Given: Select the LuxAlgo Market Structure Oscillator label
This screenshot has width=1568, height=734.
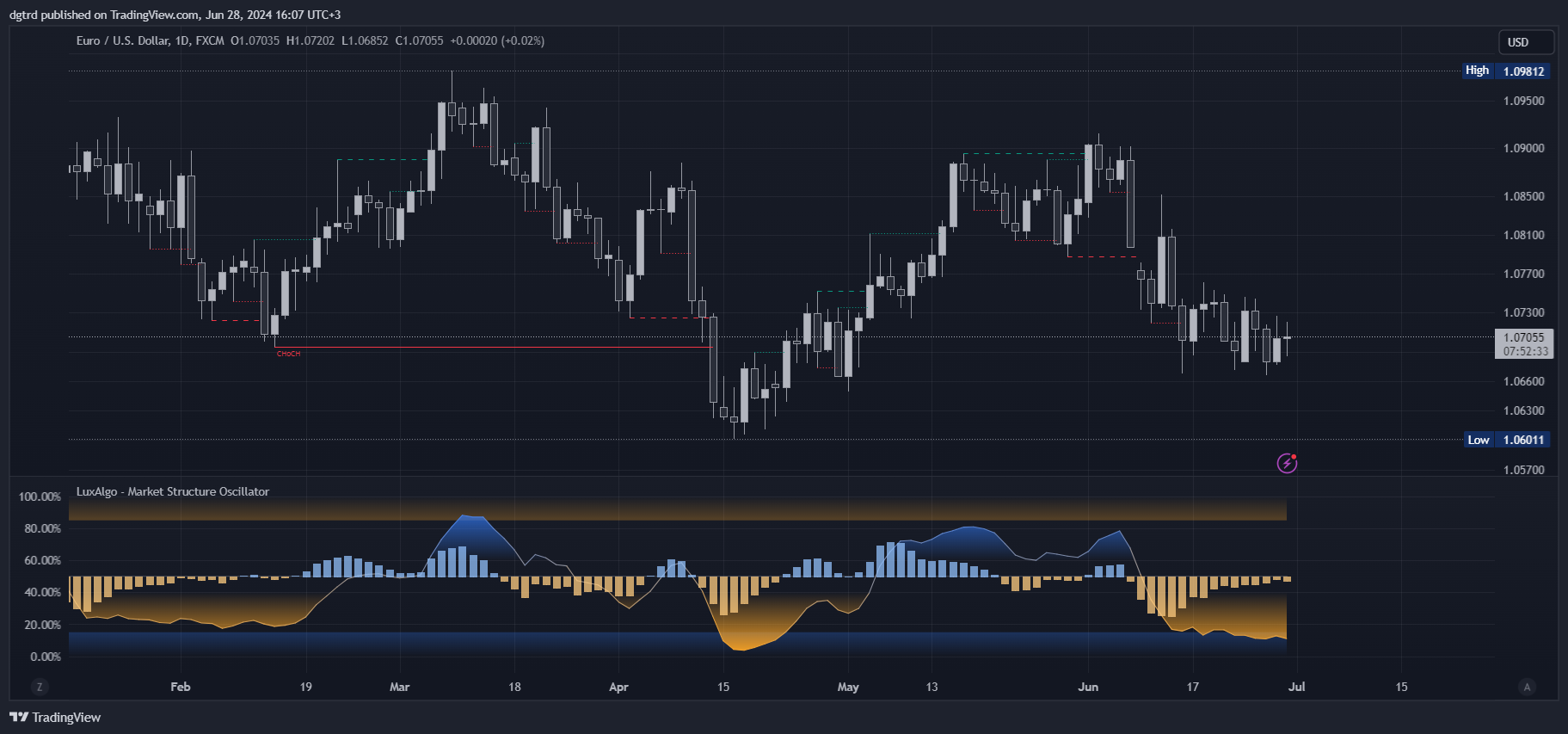Looking at the screenshot, I should click(173, 491).
